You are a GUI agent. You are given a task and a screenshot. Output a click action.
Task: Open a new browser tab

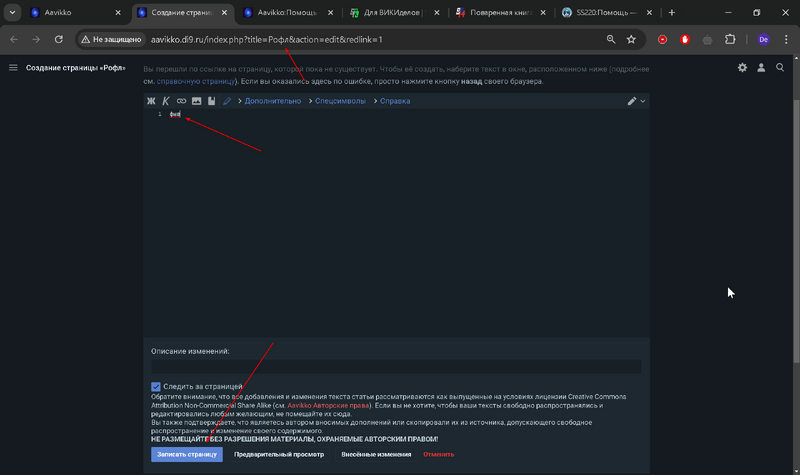[672, 12]
